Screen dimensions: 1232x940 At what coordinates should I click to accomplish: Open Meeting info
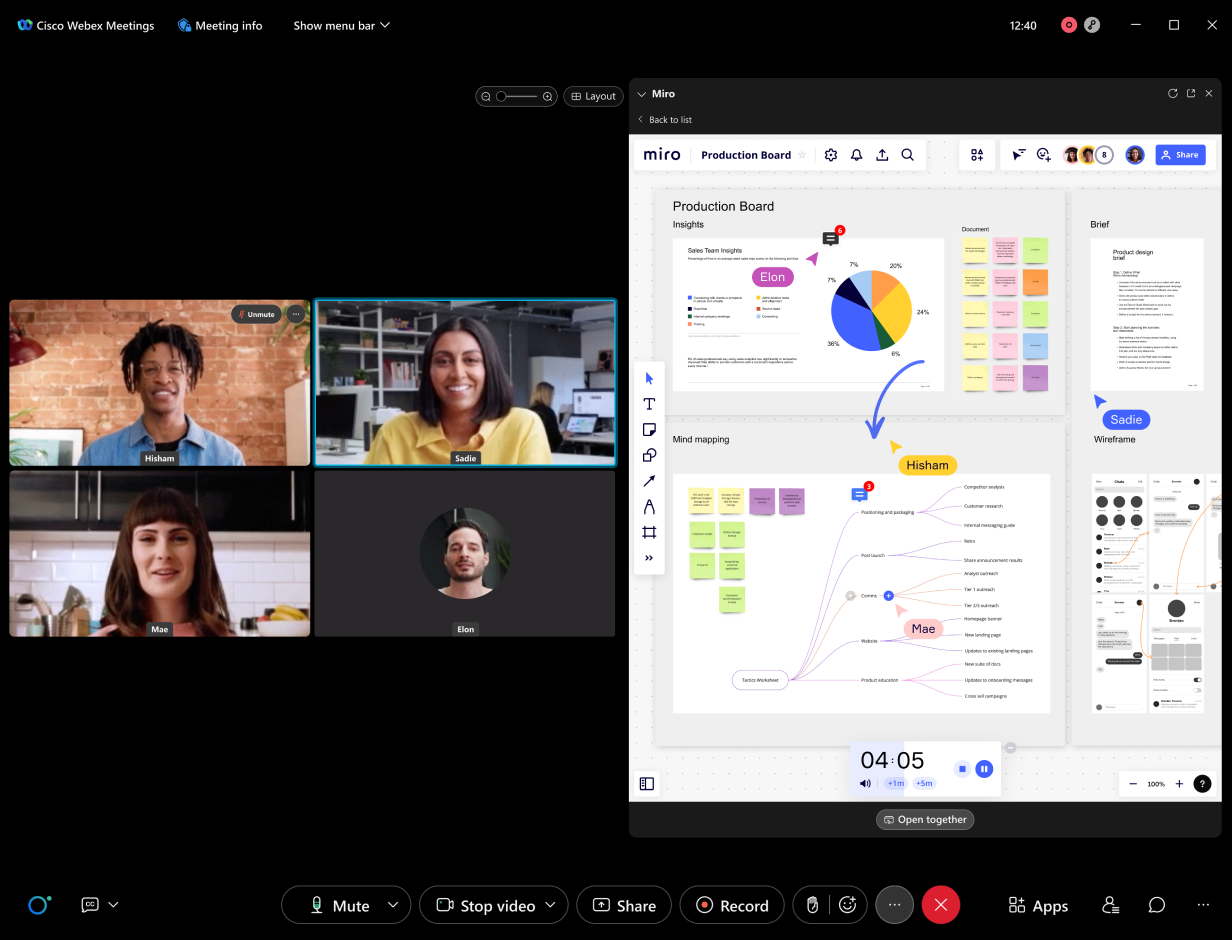click(220, 25)
